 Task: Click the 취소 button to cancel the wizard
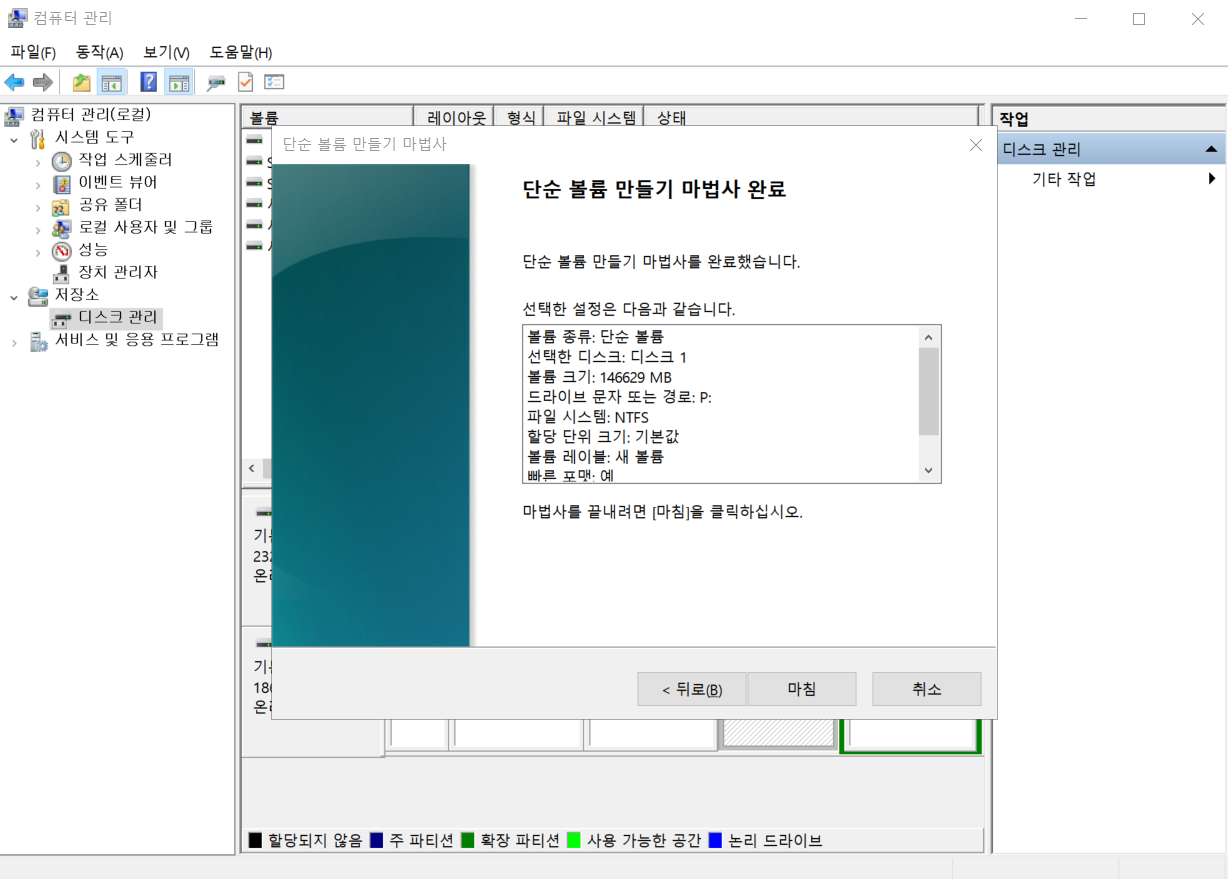pos(926,689)
